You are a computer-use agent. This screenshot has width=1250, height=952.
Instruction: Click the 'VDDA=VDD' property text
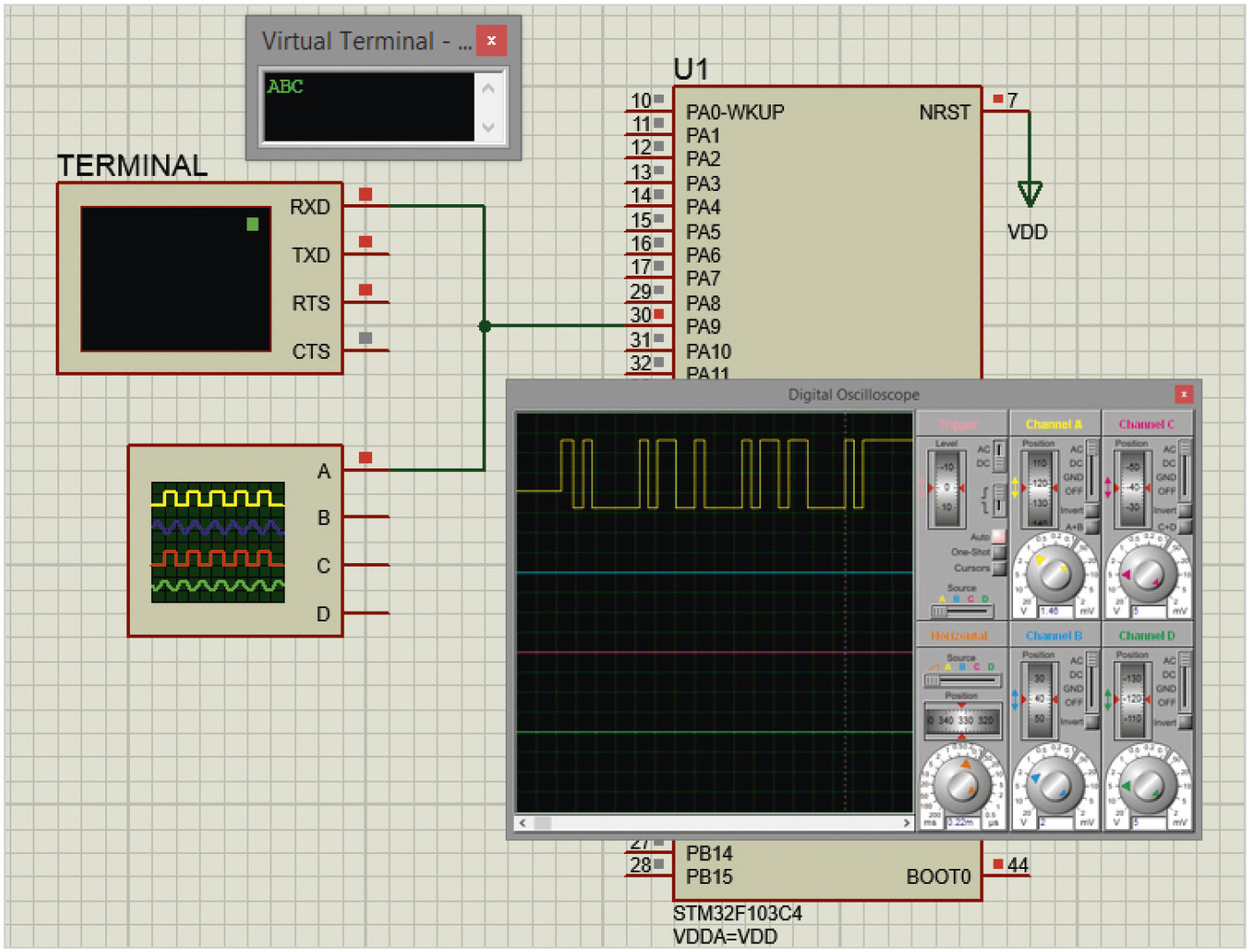(x=725, y=936)
